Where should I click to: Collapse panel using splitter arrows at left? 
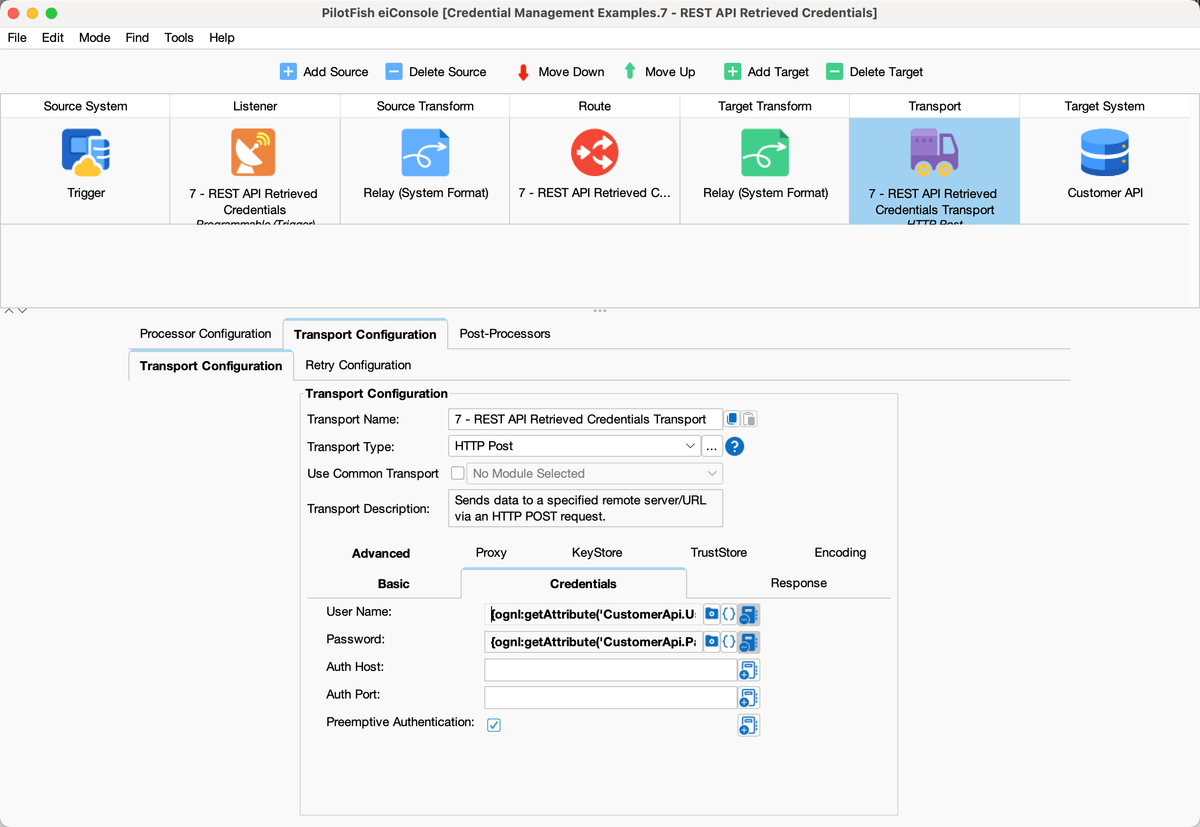pyautogui.click(x=15, y=311)
